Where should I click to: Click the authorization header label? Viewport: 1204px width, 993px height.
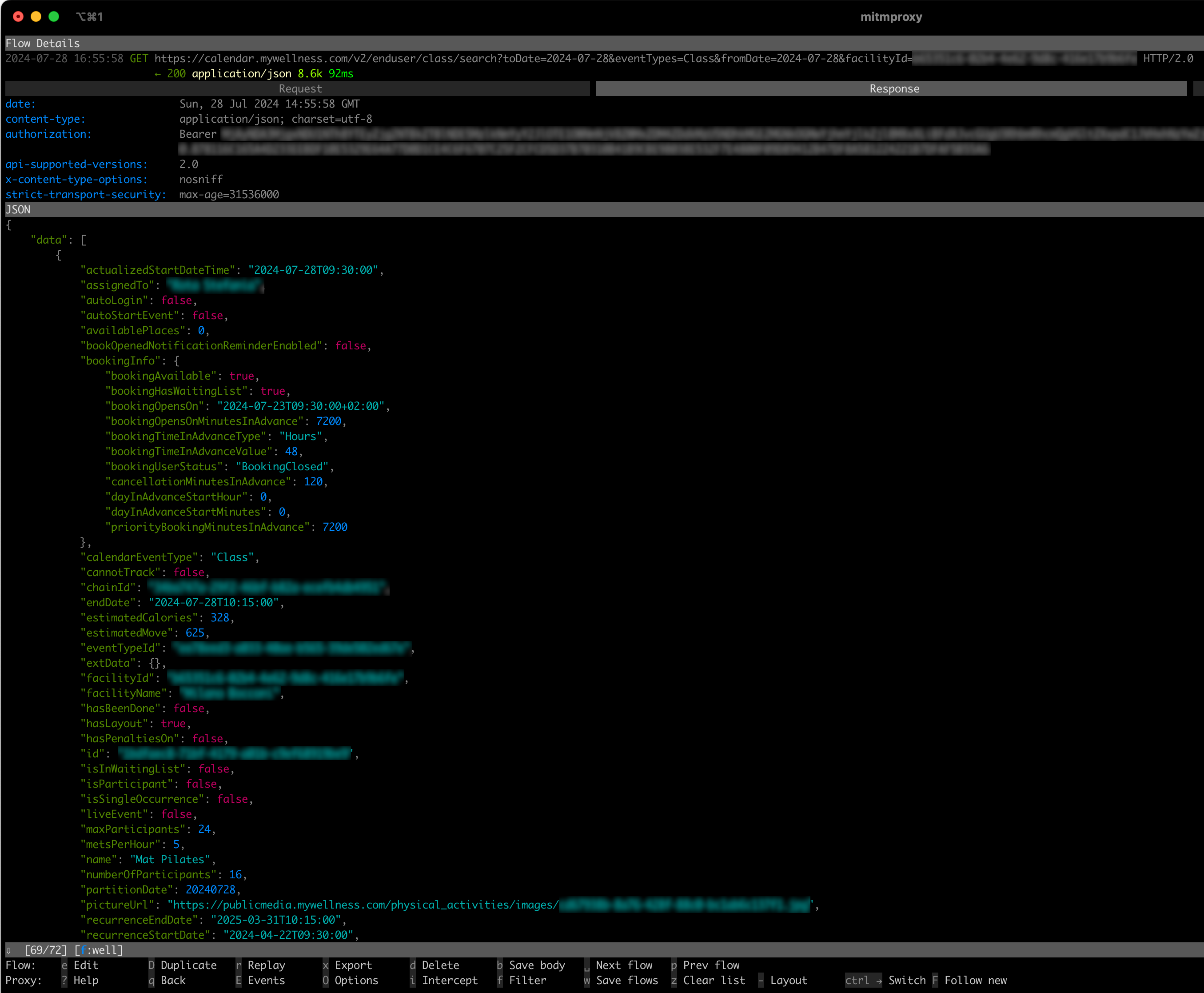click(x=48, y=134)
